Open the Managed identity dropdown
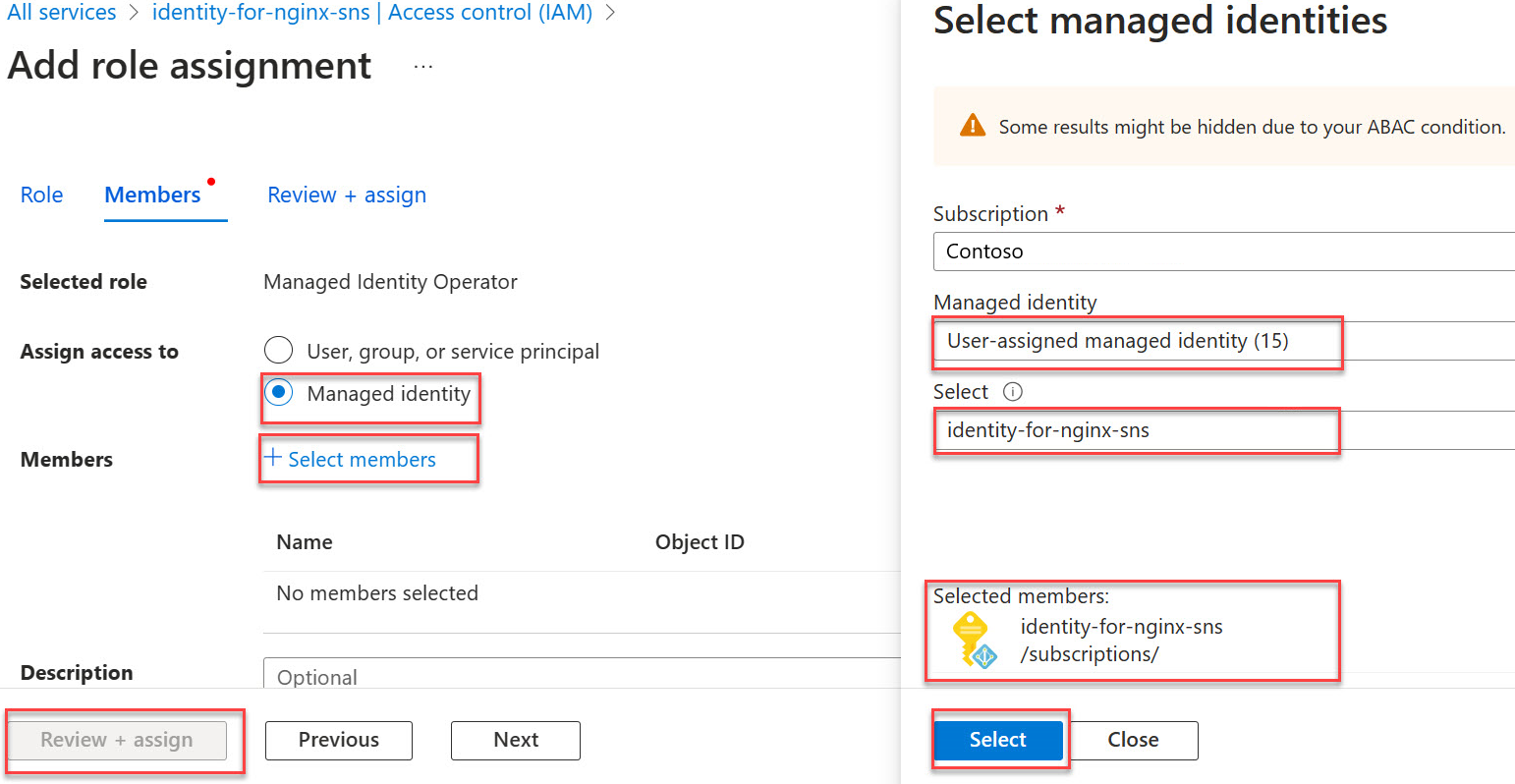 pos(1137,342)
